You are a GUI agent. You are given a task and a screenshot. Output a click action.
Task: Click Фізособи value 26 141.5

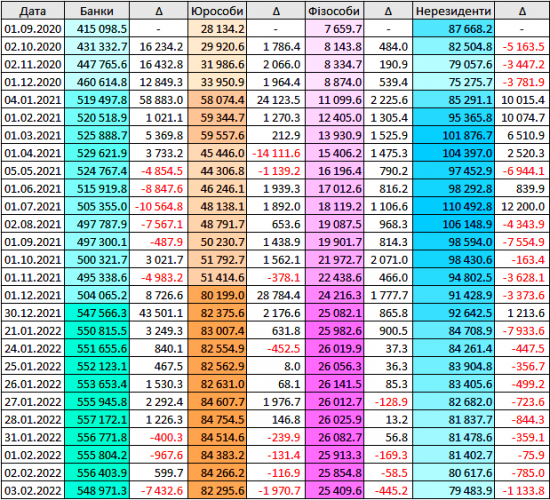click(334, 384)
